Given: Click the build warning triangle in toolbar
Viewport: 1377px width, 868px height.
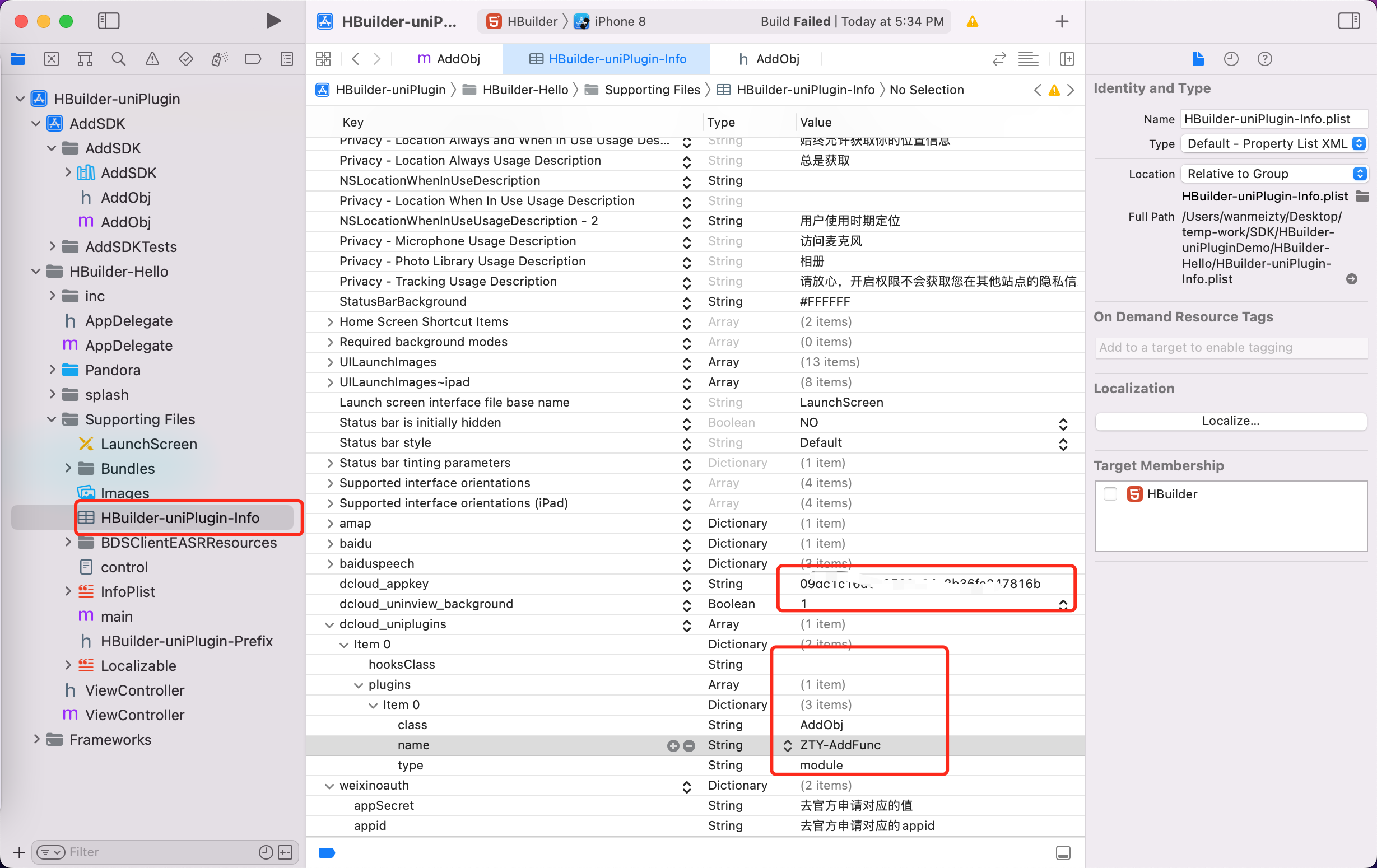Looking at the screenshot, I should tap(972, 22).
